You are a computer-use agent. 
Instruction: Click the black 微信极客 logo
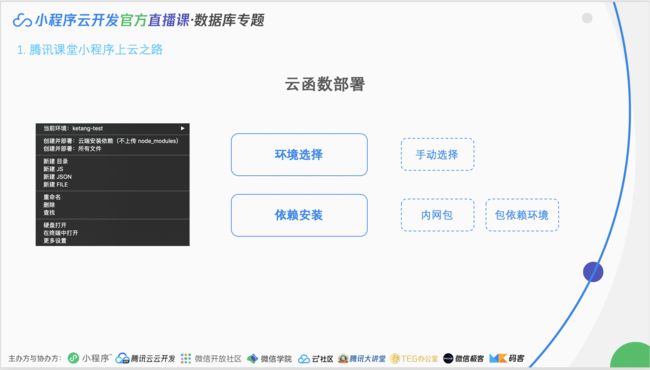(448, 358)
